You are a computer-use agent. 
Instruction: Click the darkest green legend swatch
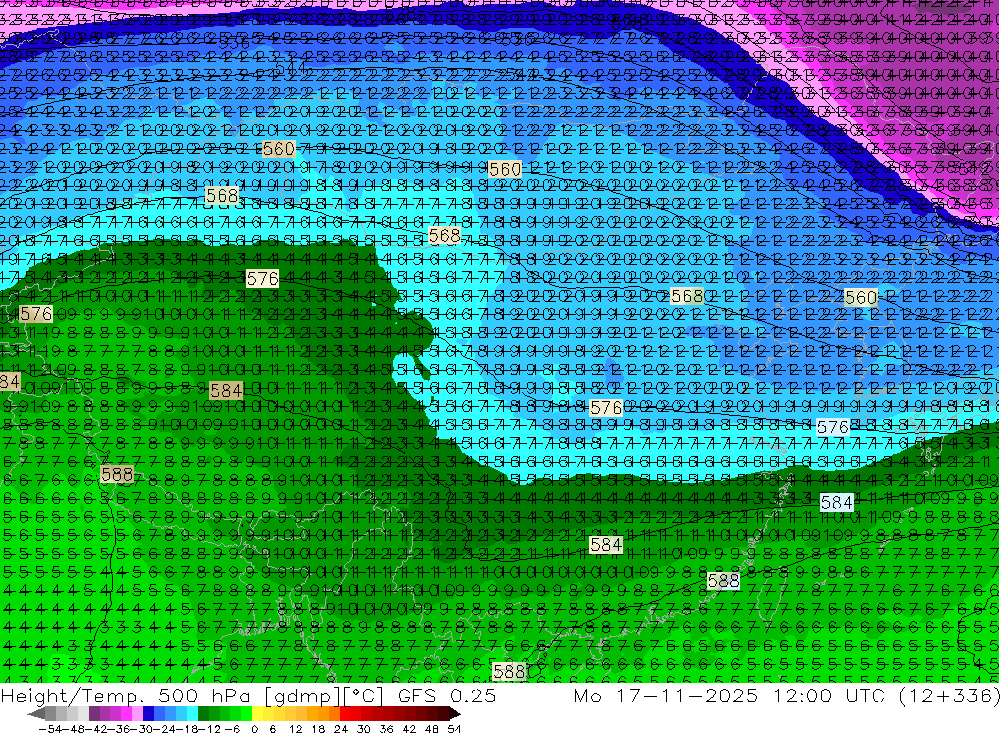coord(203,714)
